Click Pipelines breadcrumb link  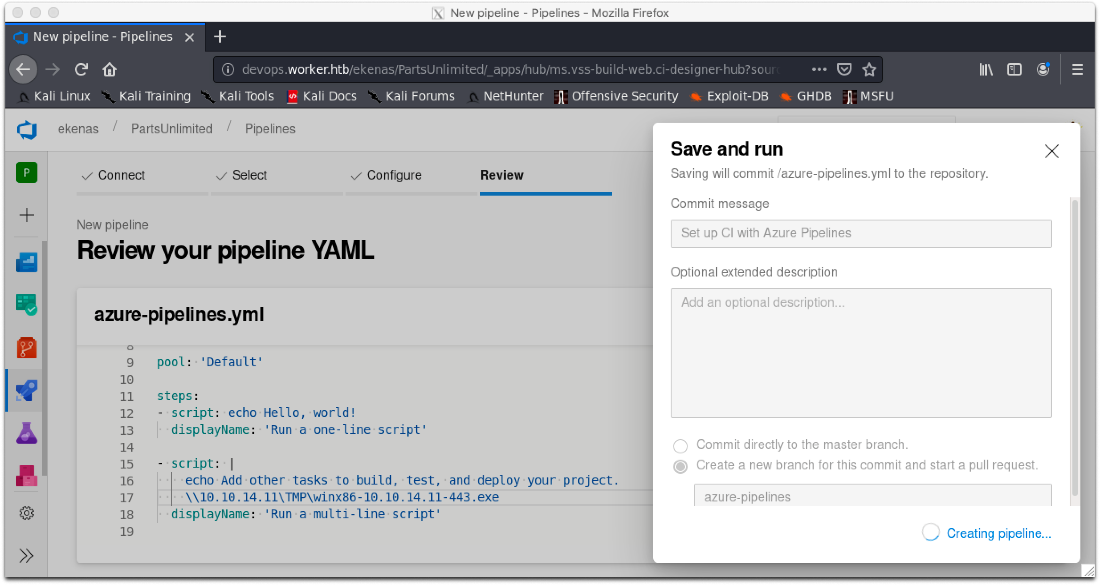pyautogui.click(x=270, y=129)
